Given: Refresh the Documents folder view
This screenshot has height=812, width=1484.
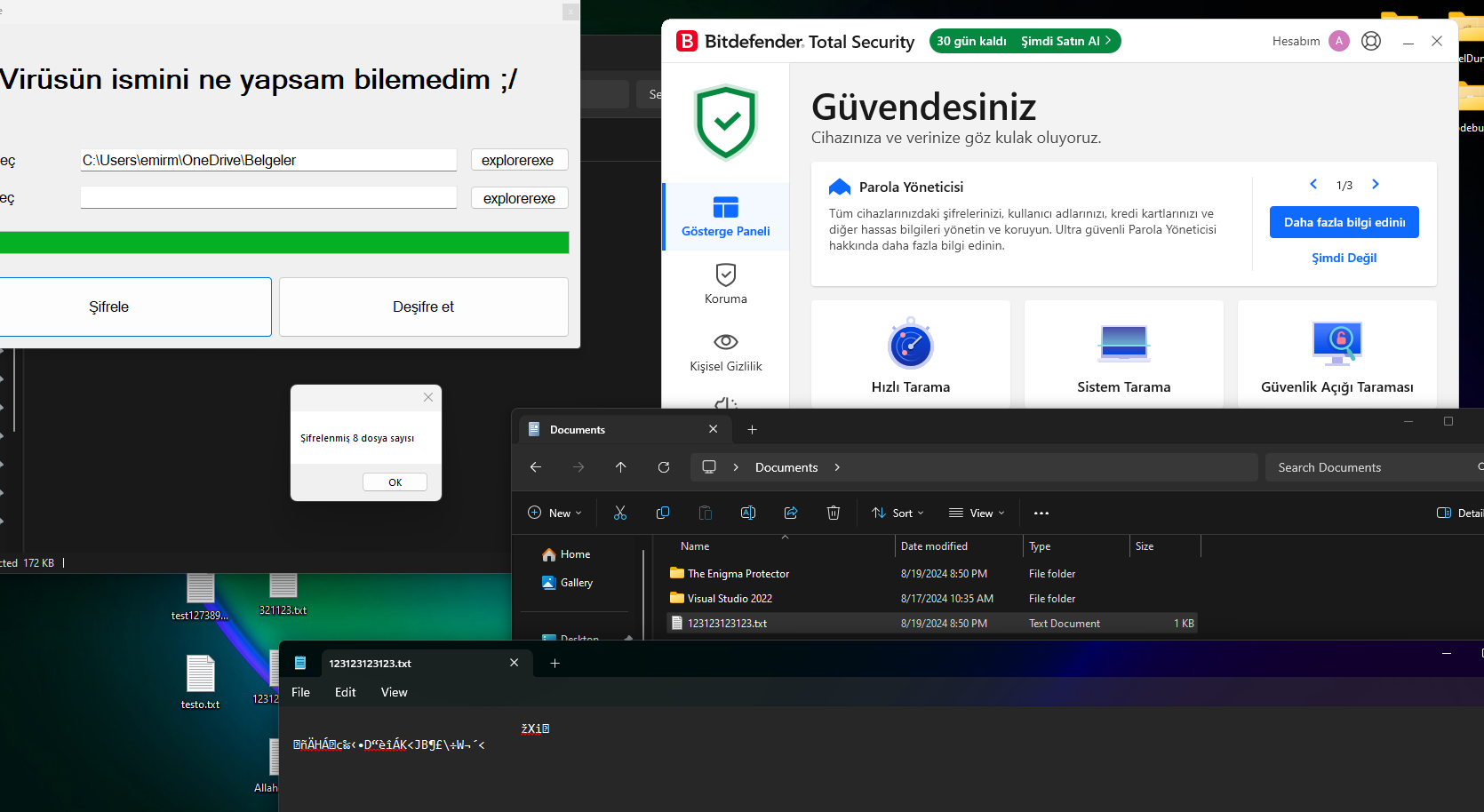Looking at the screenshot, I should (663, 467).
